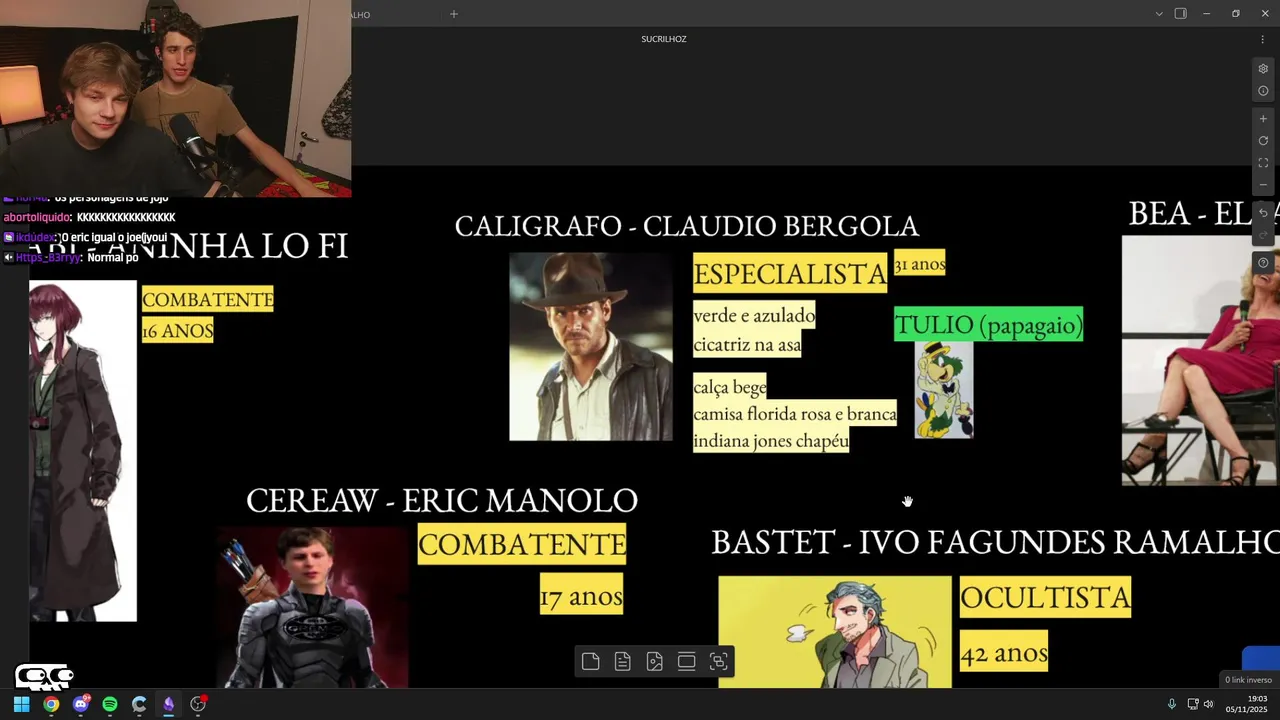Open Spotify from the taskbar
The width and height of the screenshot is (1280, 720).
(110, 704)
